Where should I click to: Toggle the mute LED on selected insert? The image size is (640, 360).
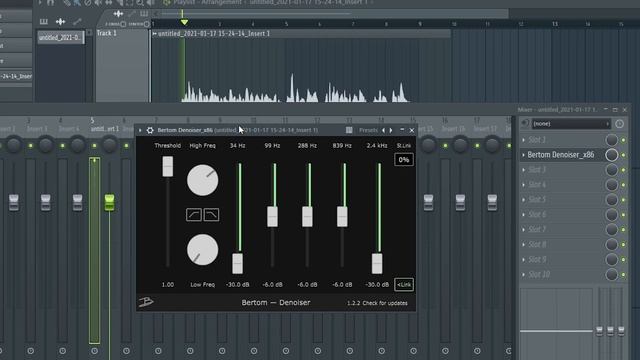coord(94,145)
